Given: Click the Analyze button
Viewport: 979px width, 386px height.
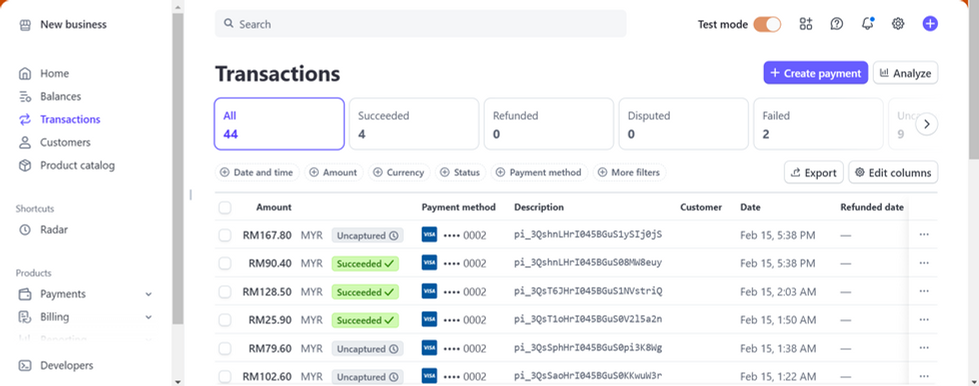Looking at the screenshot, I should point(905,72).
